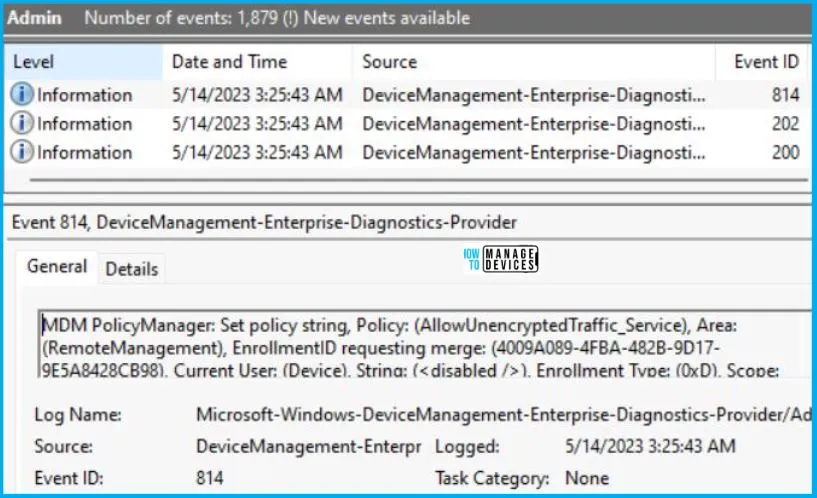Select the event row with ID 200
This screenshot has width=817, height=498.
(x=407, y=152)
